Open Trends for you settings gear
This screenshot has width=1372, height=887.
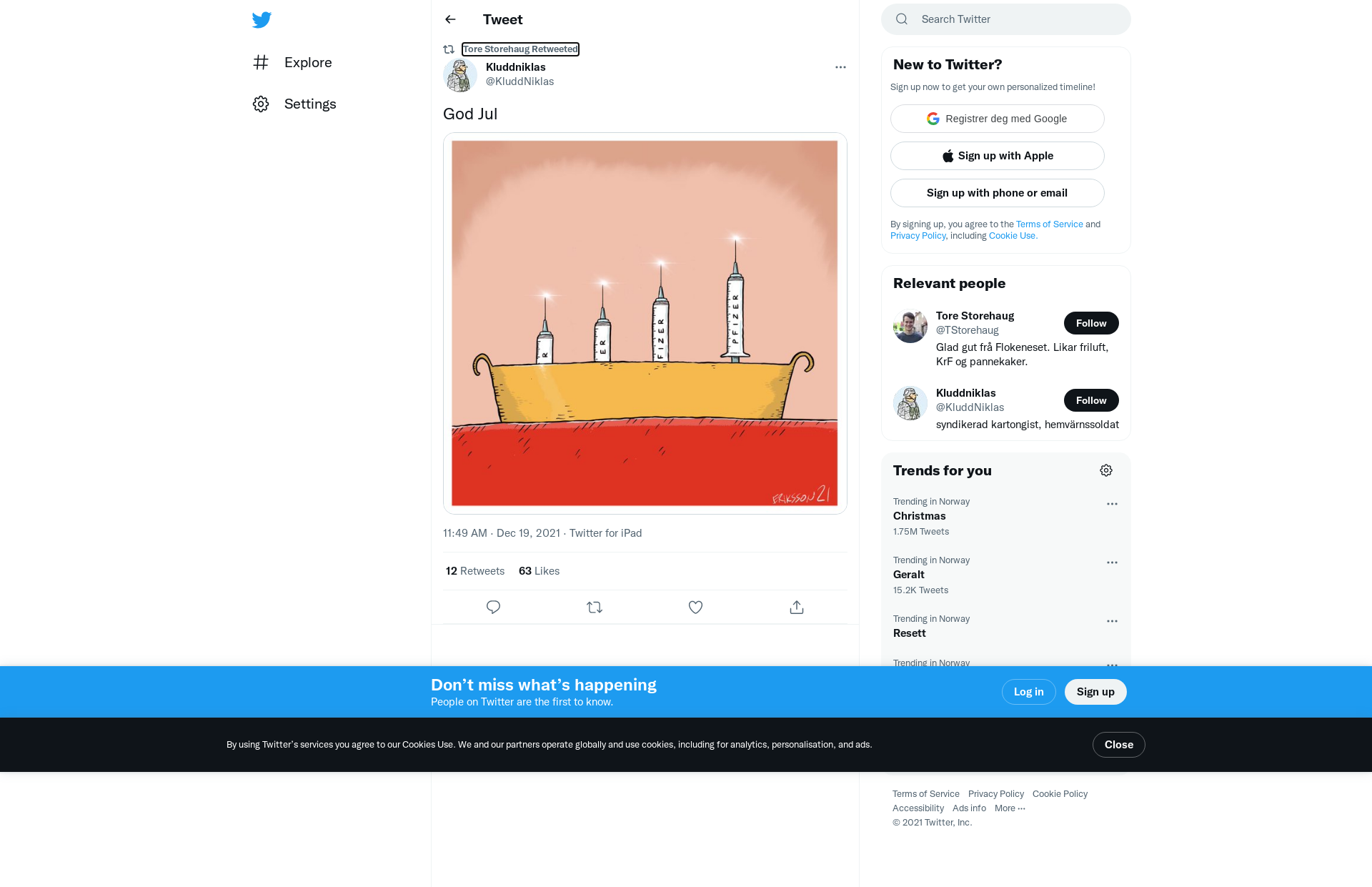point(1106,470)
